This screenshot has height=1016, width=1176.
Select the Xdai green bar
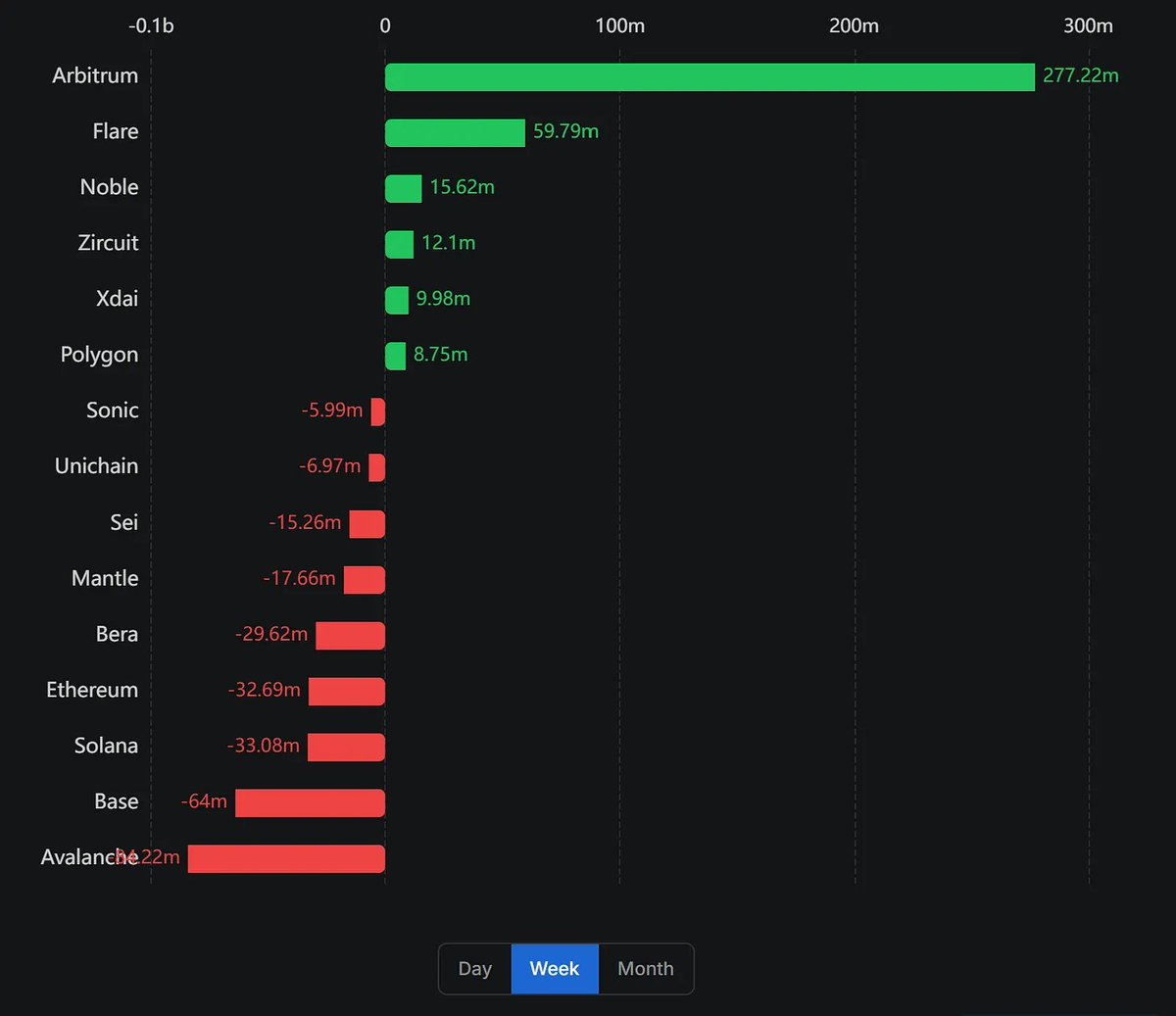click(397, 301)
